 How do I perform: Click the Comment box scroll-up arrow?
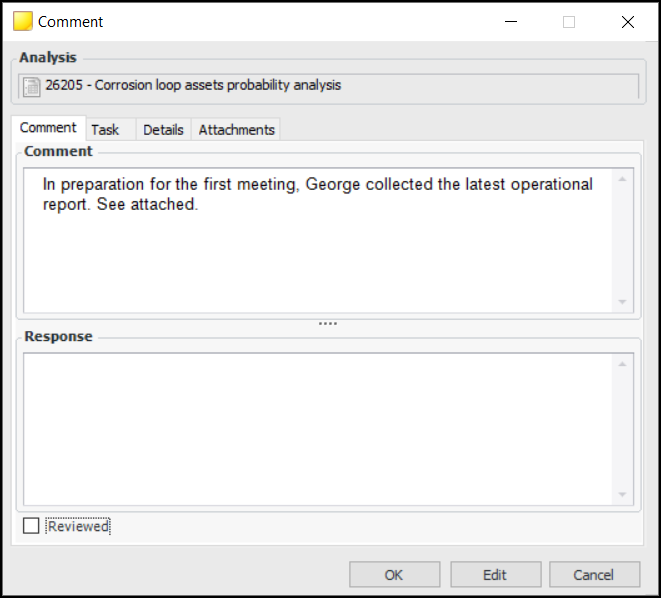coord(622,180)
